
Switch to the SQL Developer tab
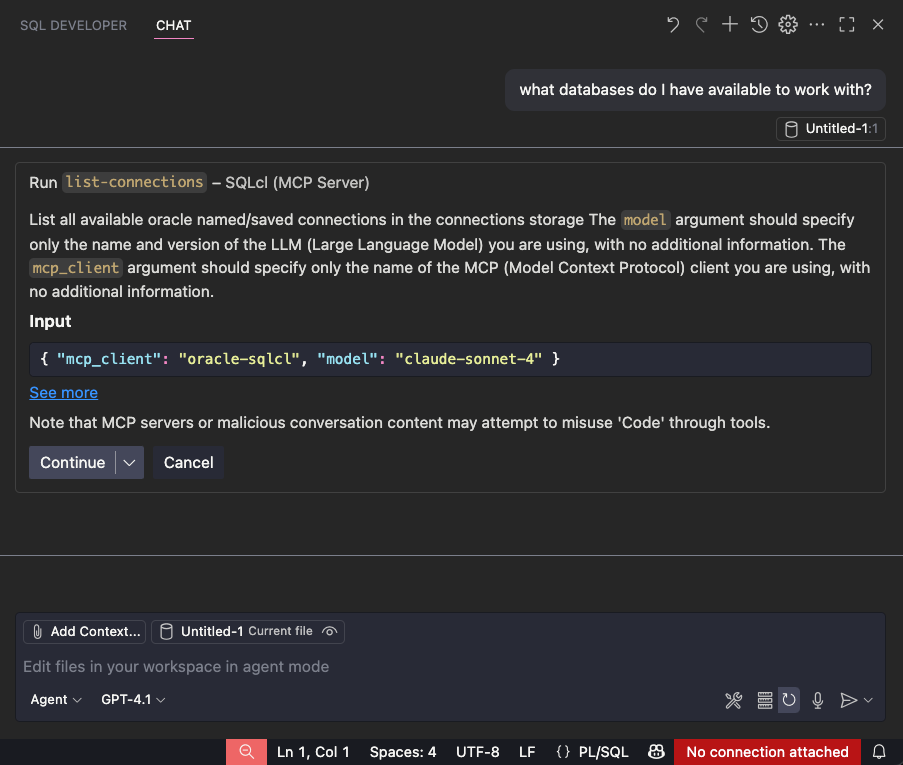tap(74, 25)
